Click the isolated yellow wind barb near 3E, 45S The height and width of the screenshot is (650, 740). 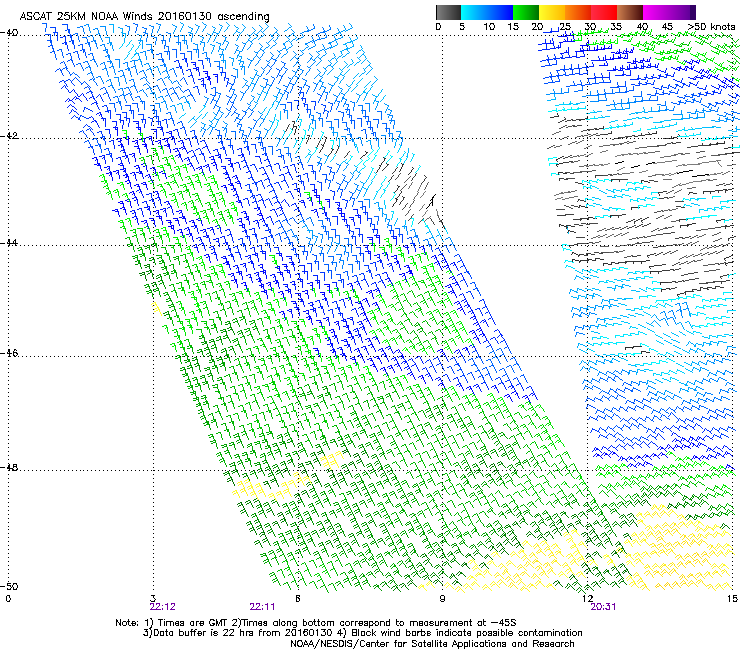point(157,309)
